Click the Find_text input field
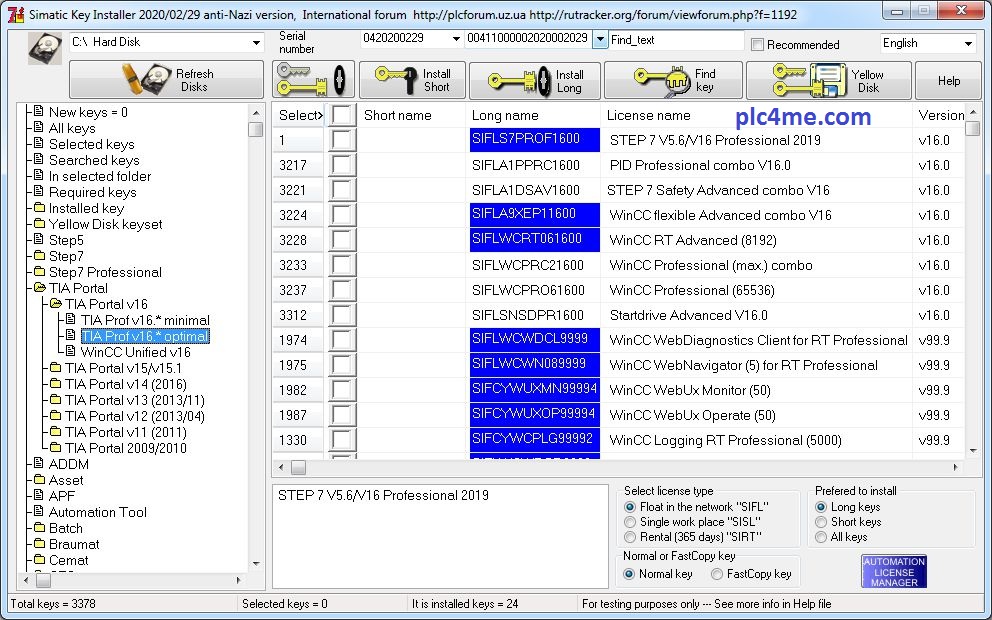This screenshot has height=620, width=992. click(676, 40)
